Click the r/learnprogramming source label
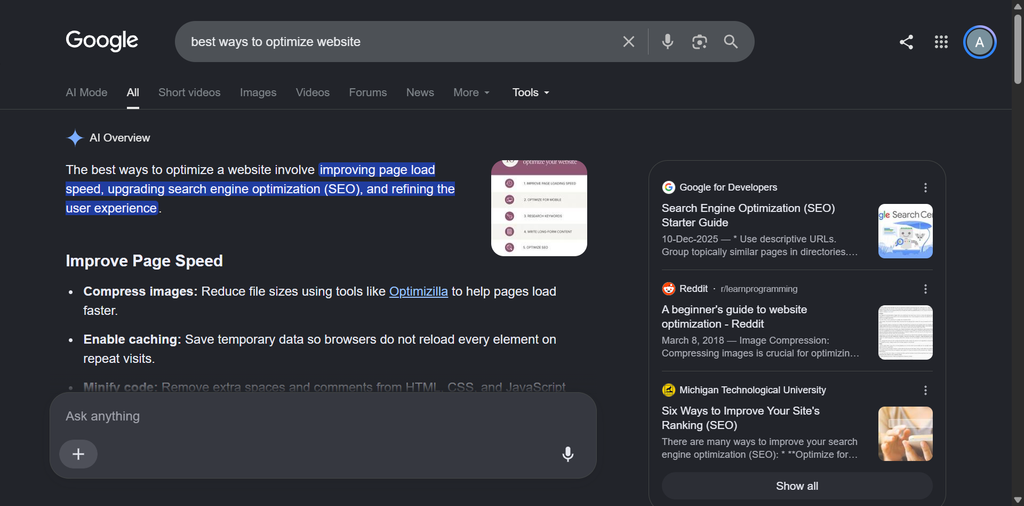Screen dimensions: 1024x506 click(x=759, y=289)
